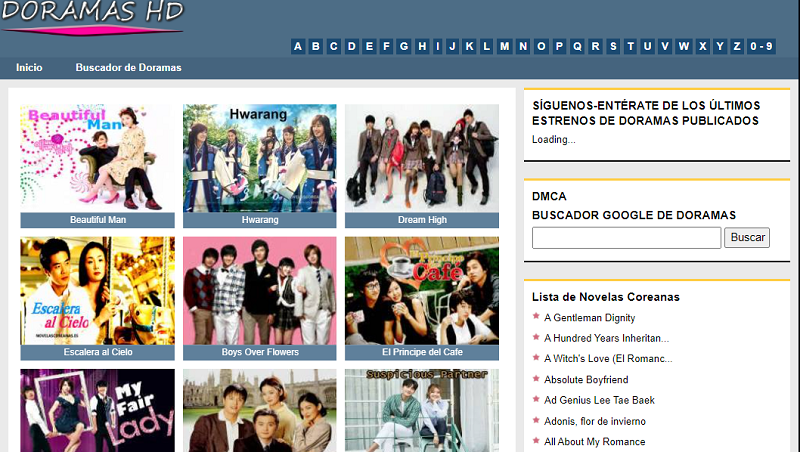
Task: Filter doramas by letter U
Action: [x=647, y=46]
